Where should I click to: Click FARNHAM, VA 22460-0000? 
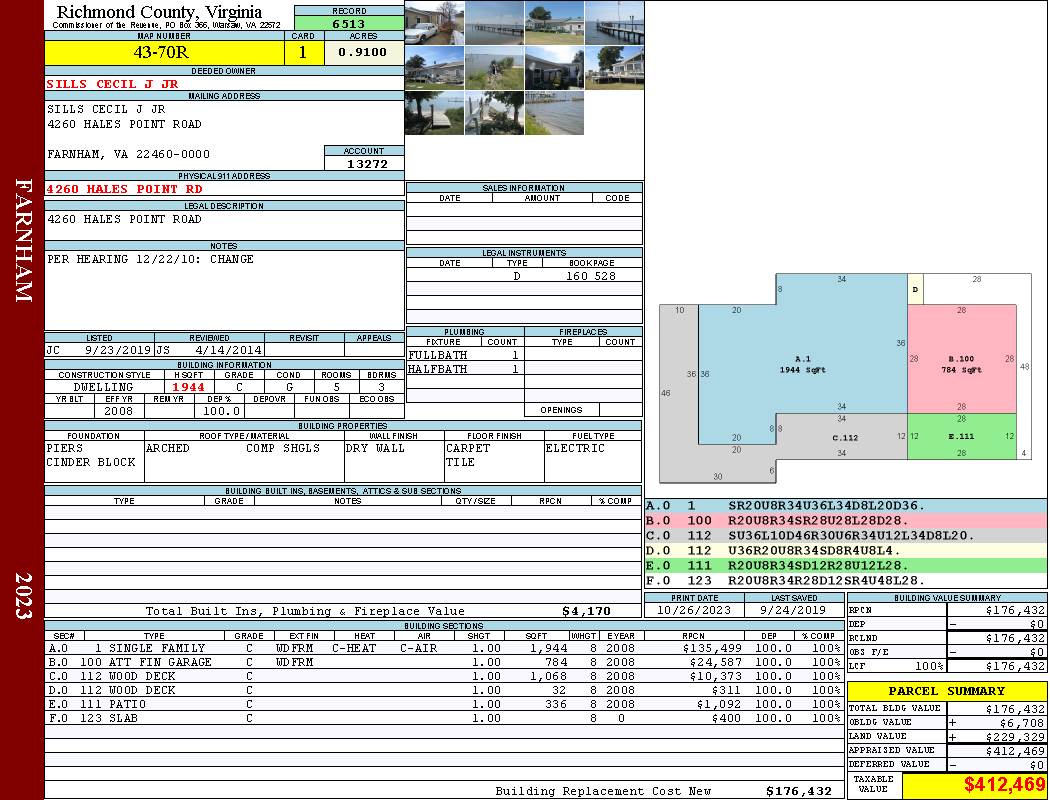point(129,154)
